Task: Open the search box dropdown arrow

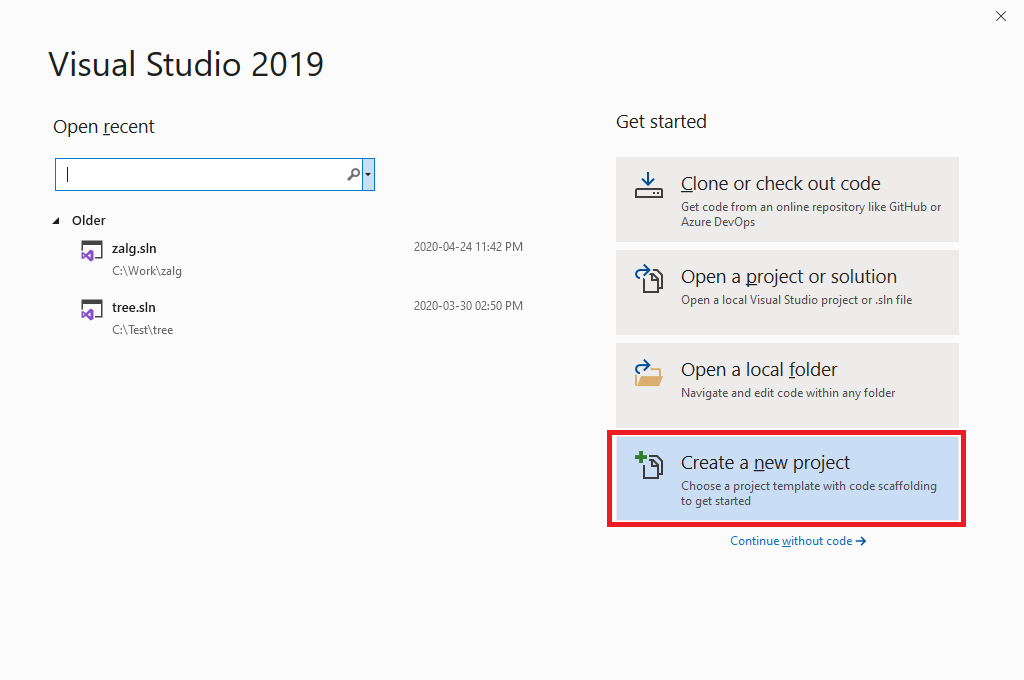Action: click(x=369, y=174)
